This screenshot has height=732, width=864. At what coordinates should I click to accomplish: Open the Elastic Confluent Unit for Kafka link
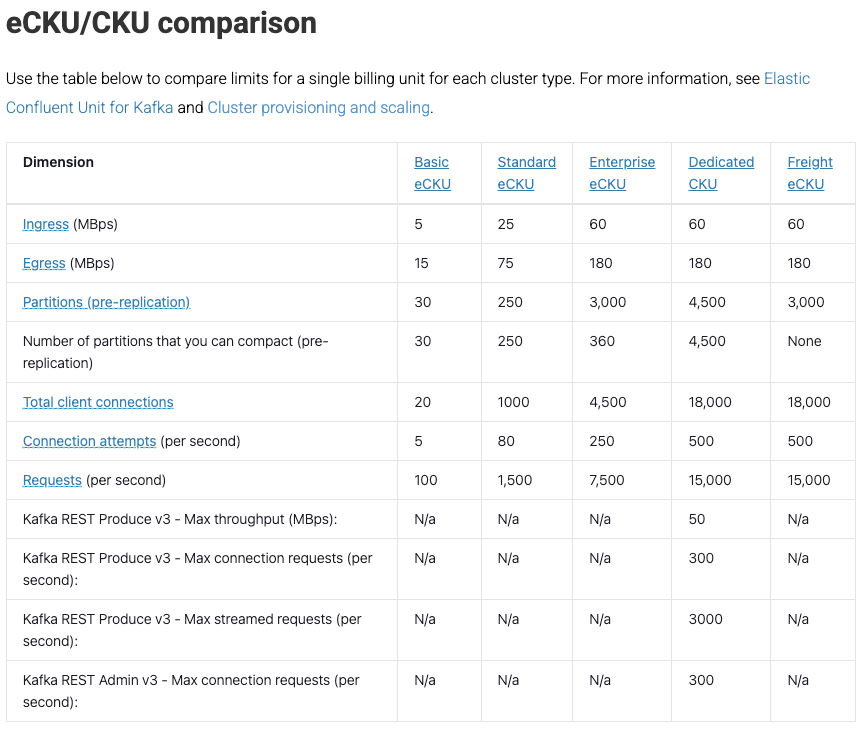tap(90, 107)
